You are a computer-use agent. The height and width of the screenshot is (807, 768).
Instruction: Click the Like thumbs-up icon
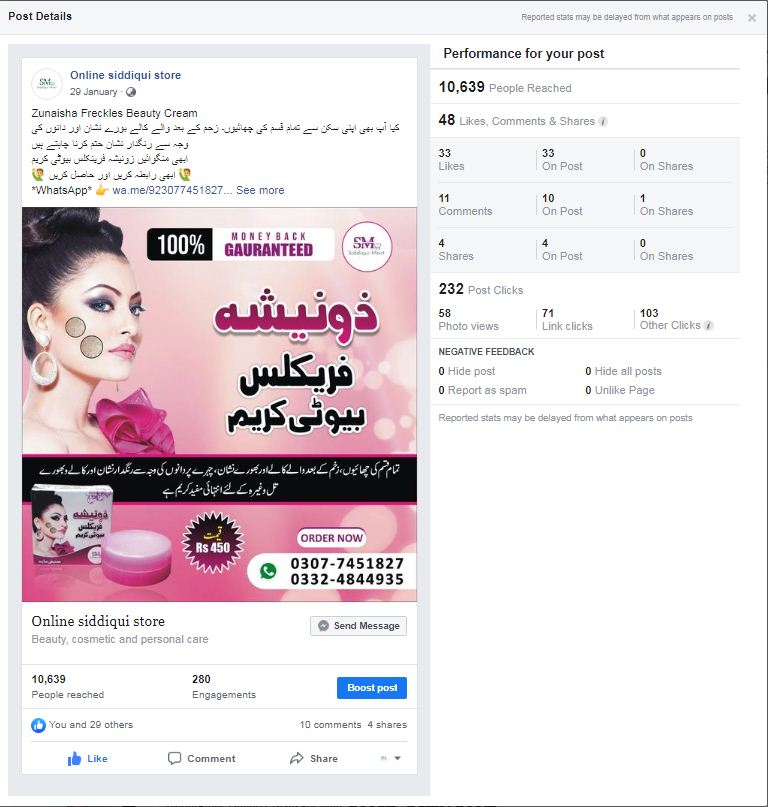pos(74,758)
